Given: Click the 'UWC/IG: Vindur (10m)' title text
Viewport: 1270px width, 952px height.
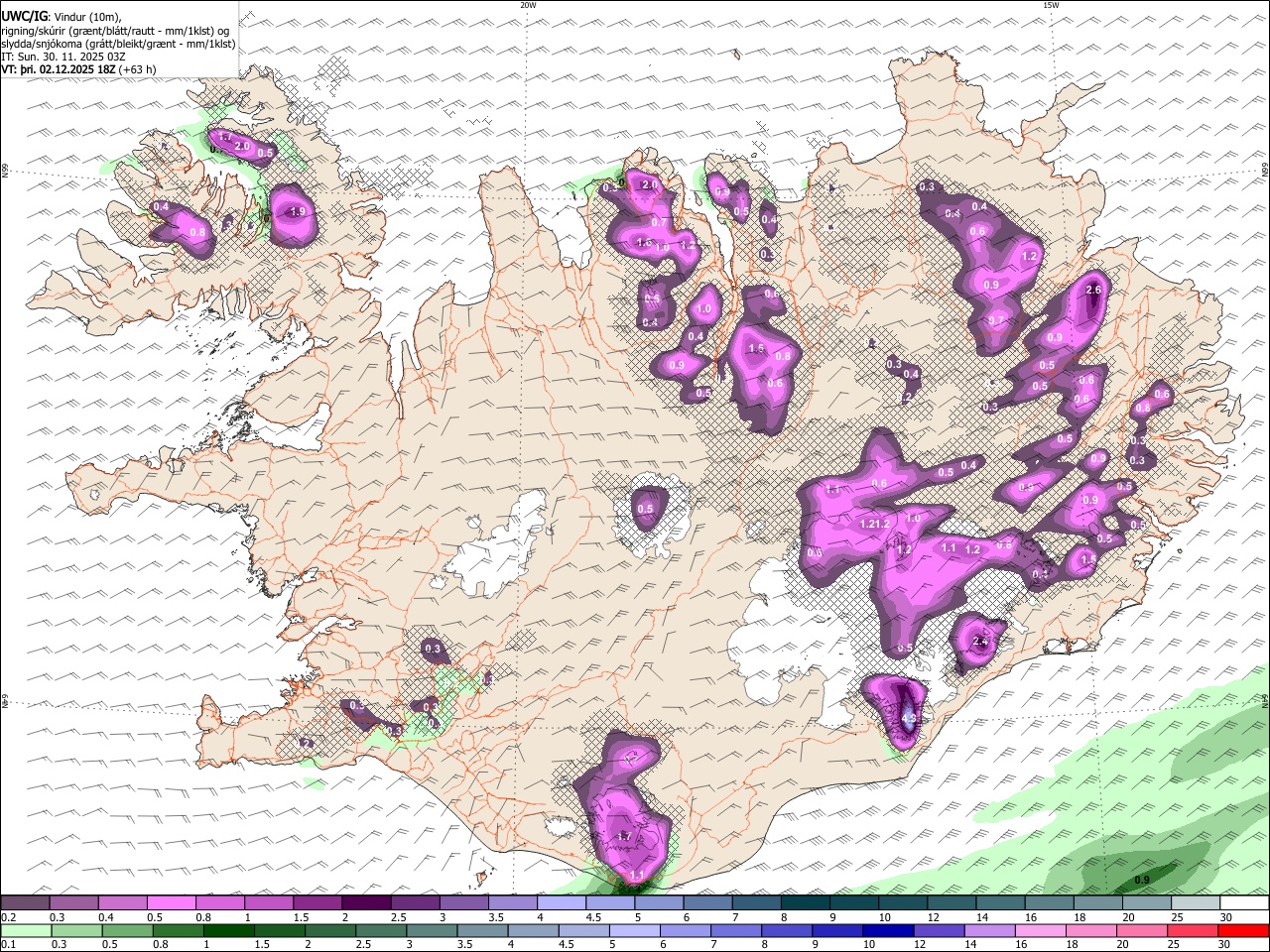Looking at the screenshot, I should pyautogui.click(x=61, y=17).
